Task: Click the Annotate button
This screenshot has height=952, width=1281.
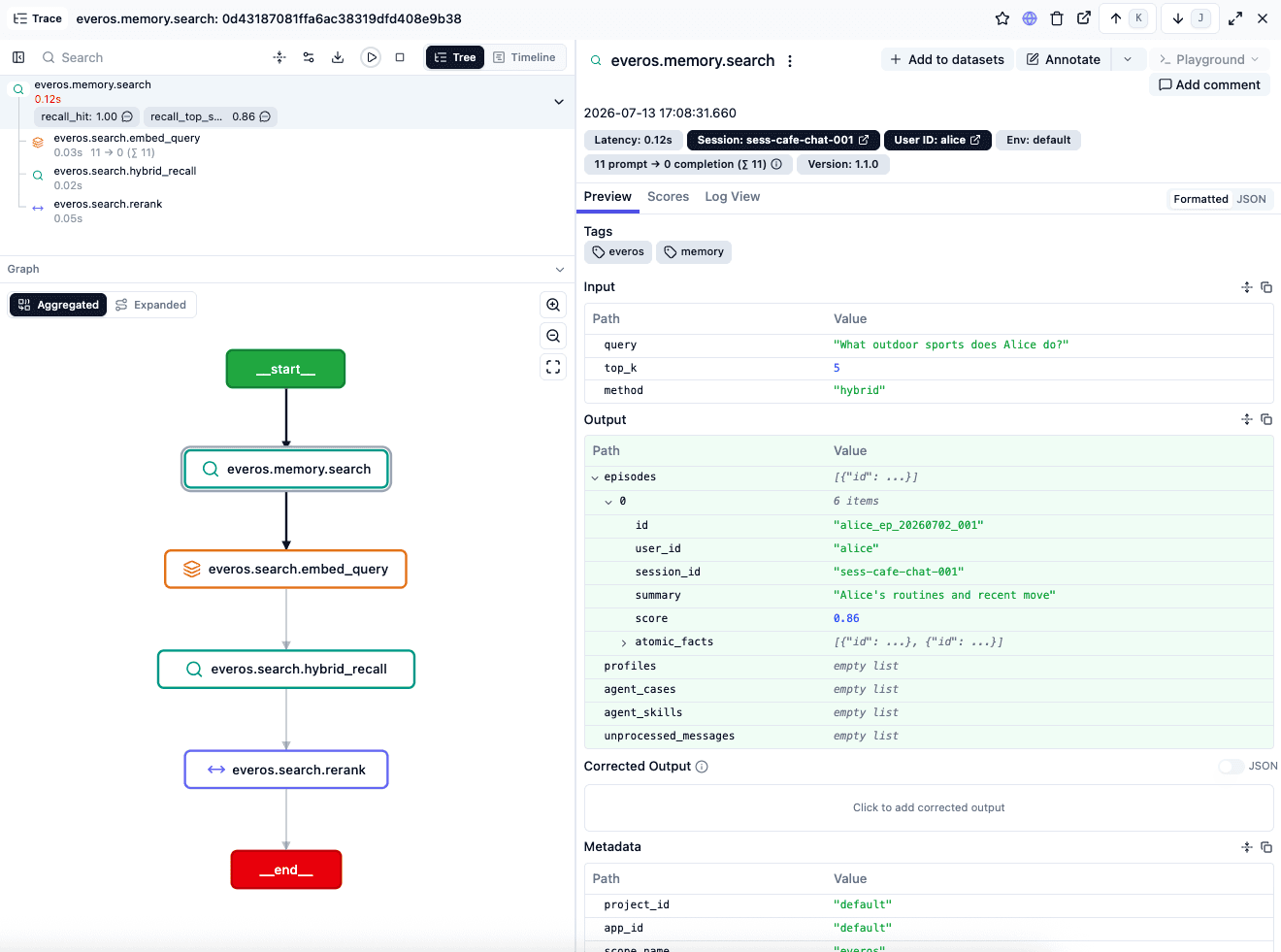Action: (x=1064, y=59)
